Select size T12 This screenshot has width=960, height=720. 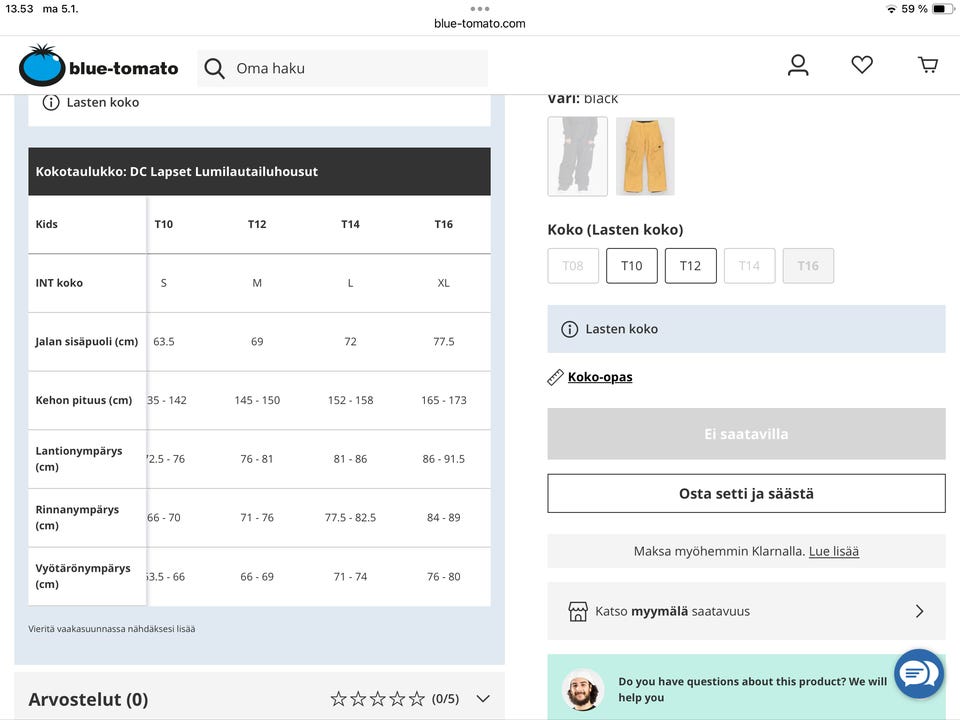(x=691, y=266)
